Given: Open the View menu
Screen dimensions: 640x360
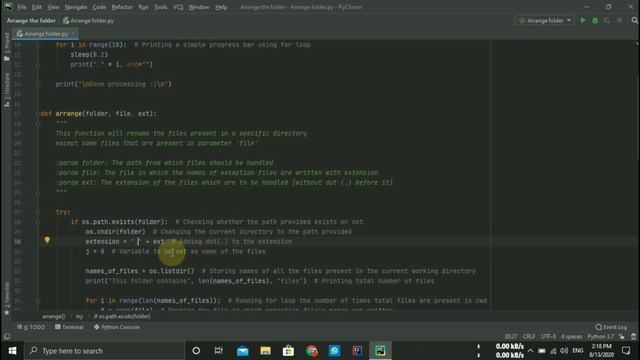Looking at the screenshot, I should 53,7.
